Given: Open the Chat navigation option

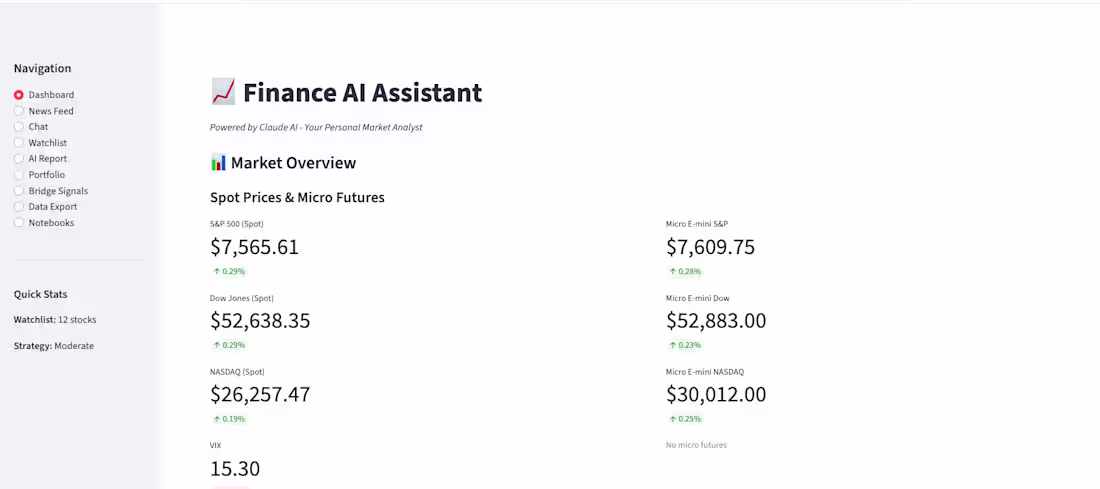Looking at the screenshot, I should point(31,127).
